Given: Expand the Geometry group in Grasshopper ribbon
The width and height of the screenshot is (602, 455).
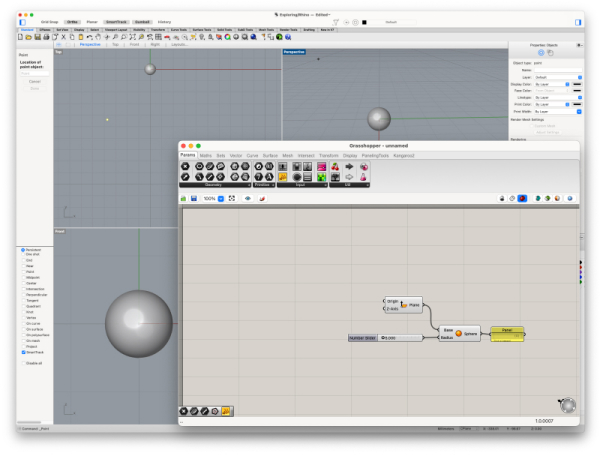Looking at the screenshot, I should [249, 185].
